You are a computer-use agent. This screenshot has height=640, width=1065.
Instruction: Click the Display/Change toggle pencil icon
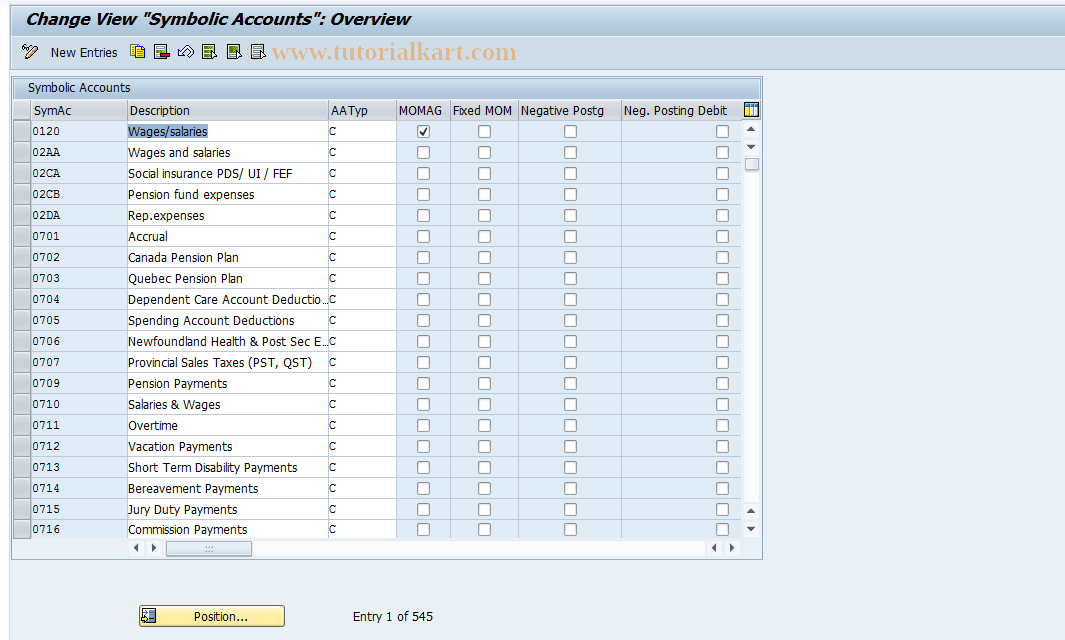click(30, 52)
